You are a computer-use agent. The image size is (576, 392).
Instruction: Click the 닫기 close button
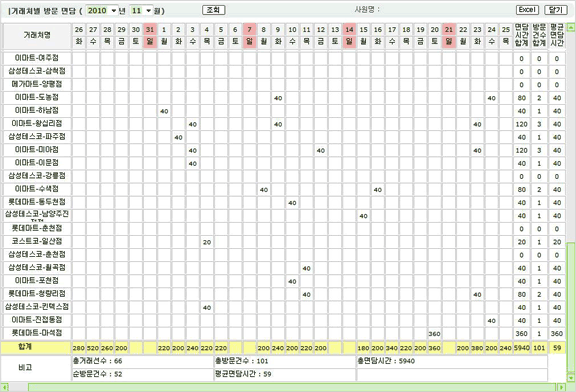tap(556, 10)
